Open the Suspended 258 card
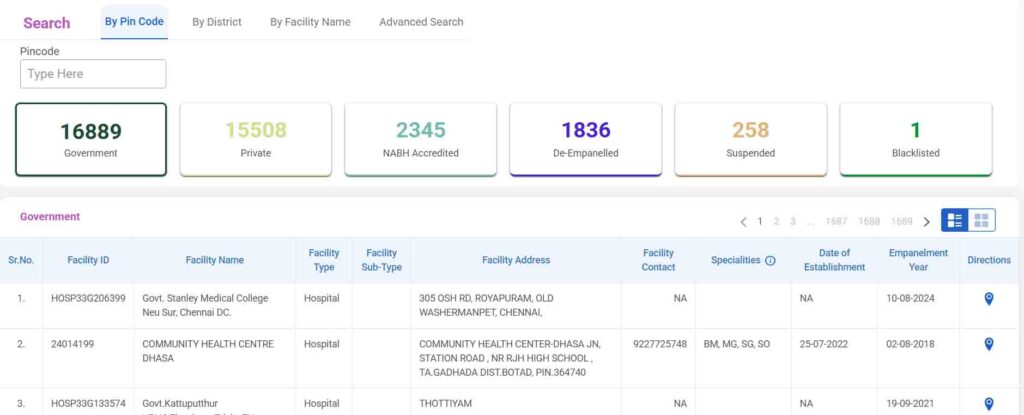Screen dimensions: 1024x415 [x=750, y=139]
